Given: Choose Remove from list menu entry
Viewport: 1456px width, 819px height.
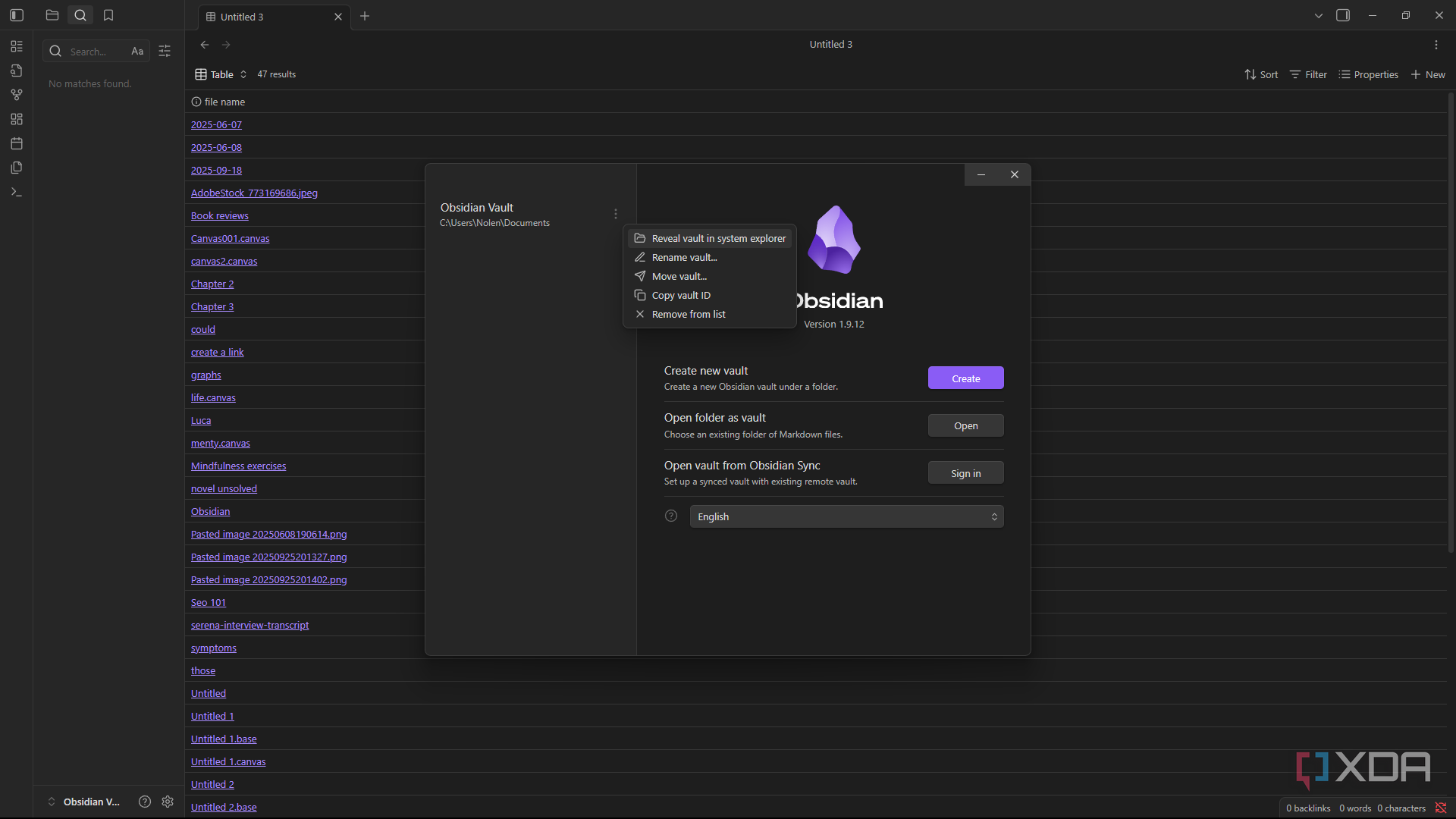Looking at the screenshot, I should (710, 314).
